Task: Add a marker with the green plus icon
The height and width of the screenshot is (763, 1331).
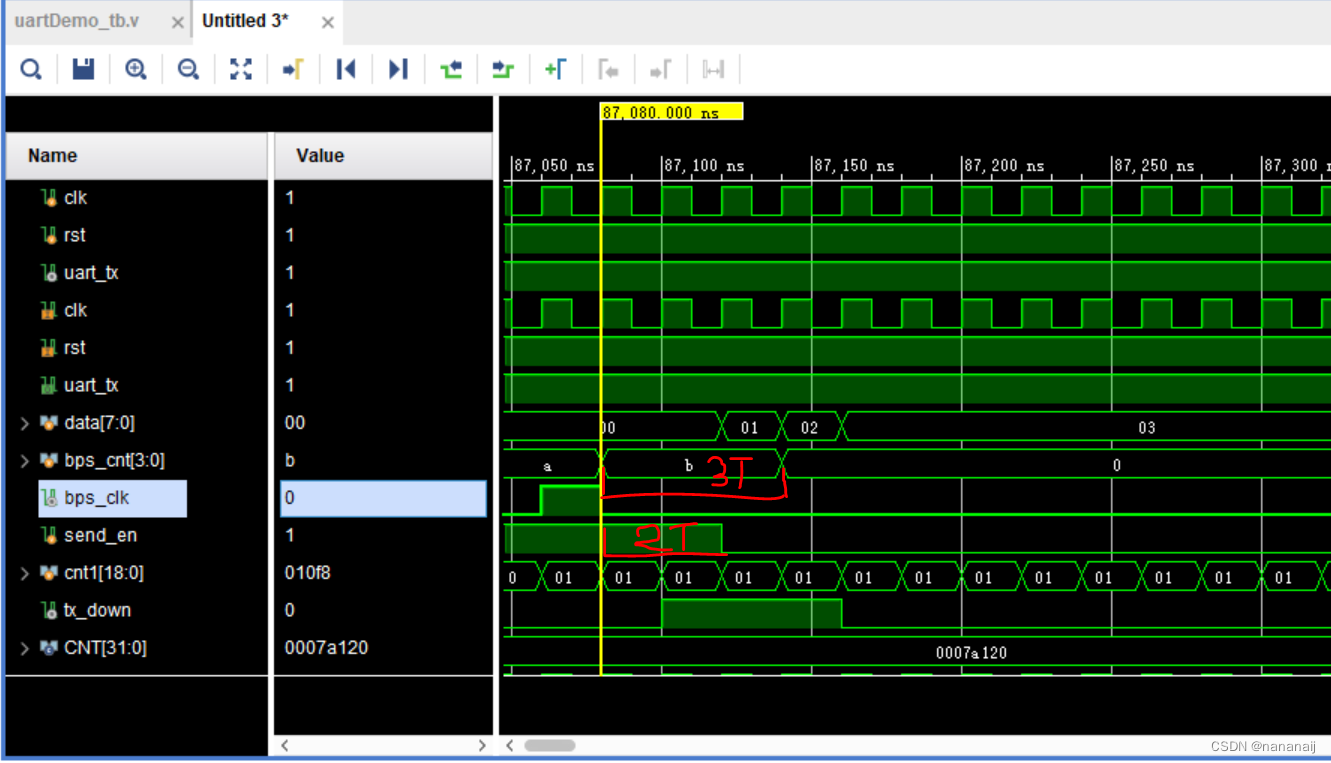Action: pos(556,69)
